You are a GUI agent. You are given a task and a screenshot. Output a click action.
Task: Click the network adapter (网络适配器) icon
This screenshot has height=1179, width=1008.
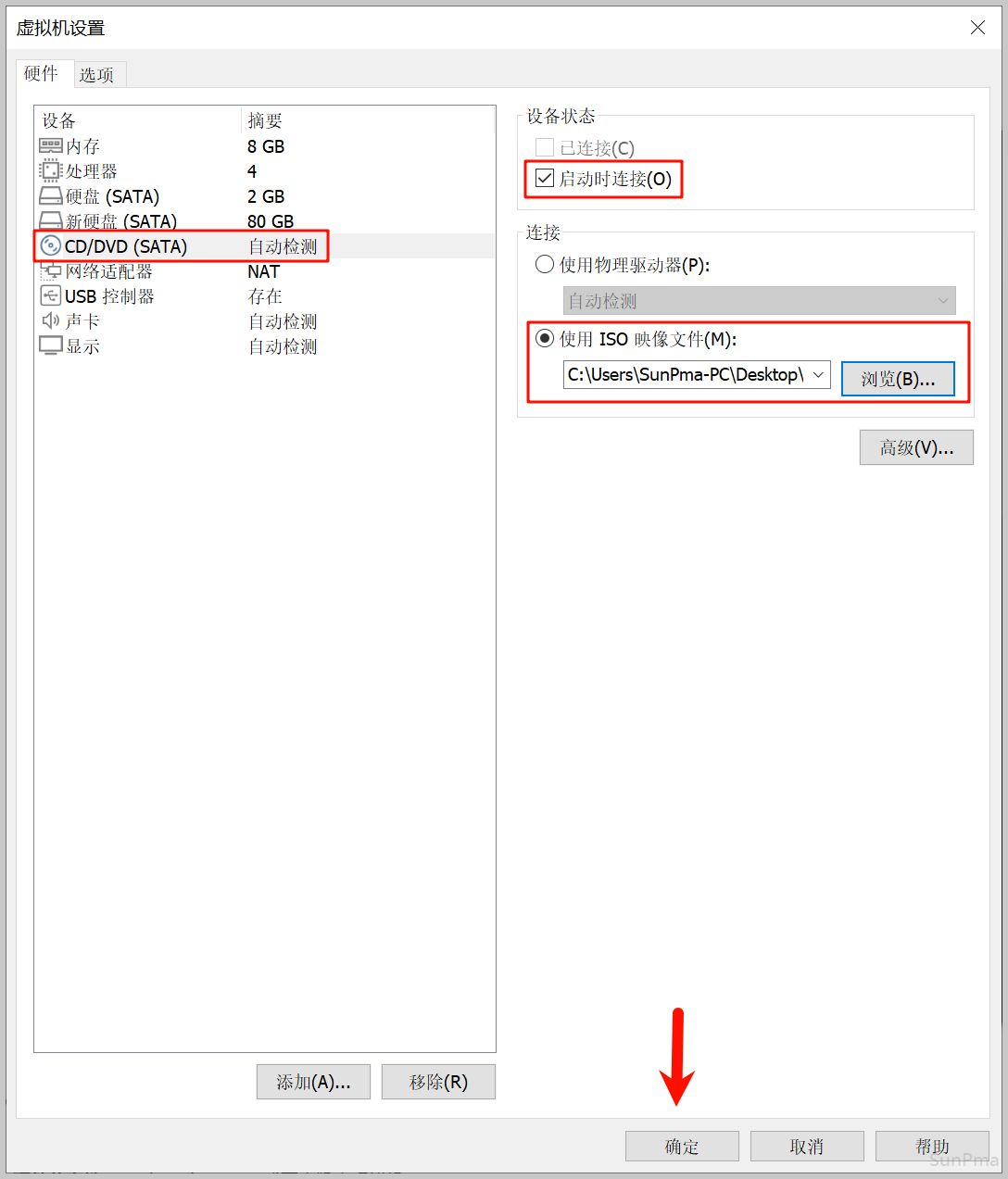tap(51, 271)
